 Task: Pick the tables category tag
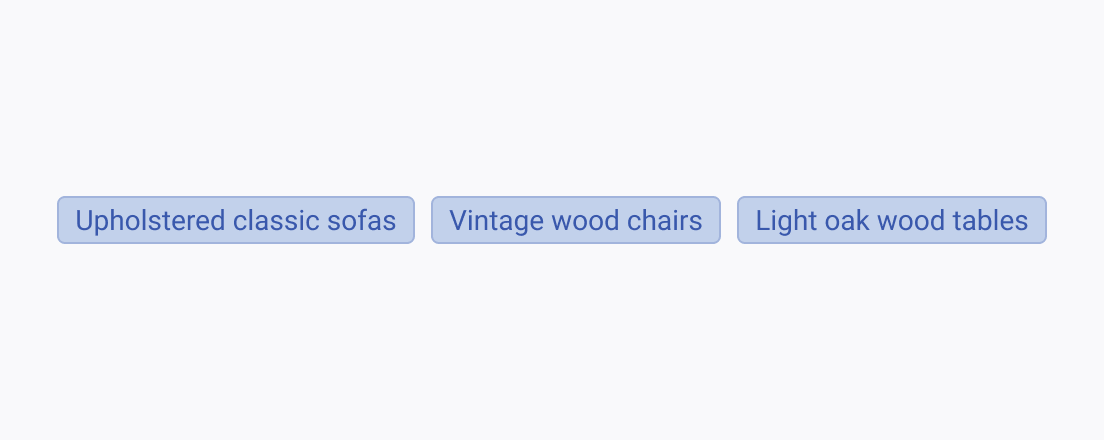click(x=892, y=220)
